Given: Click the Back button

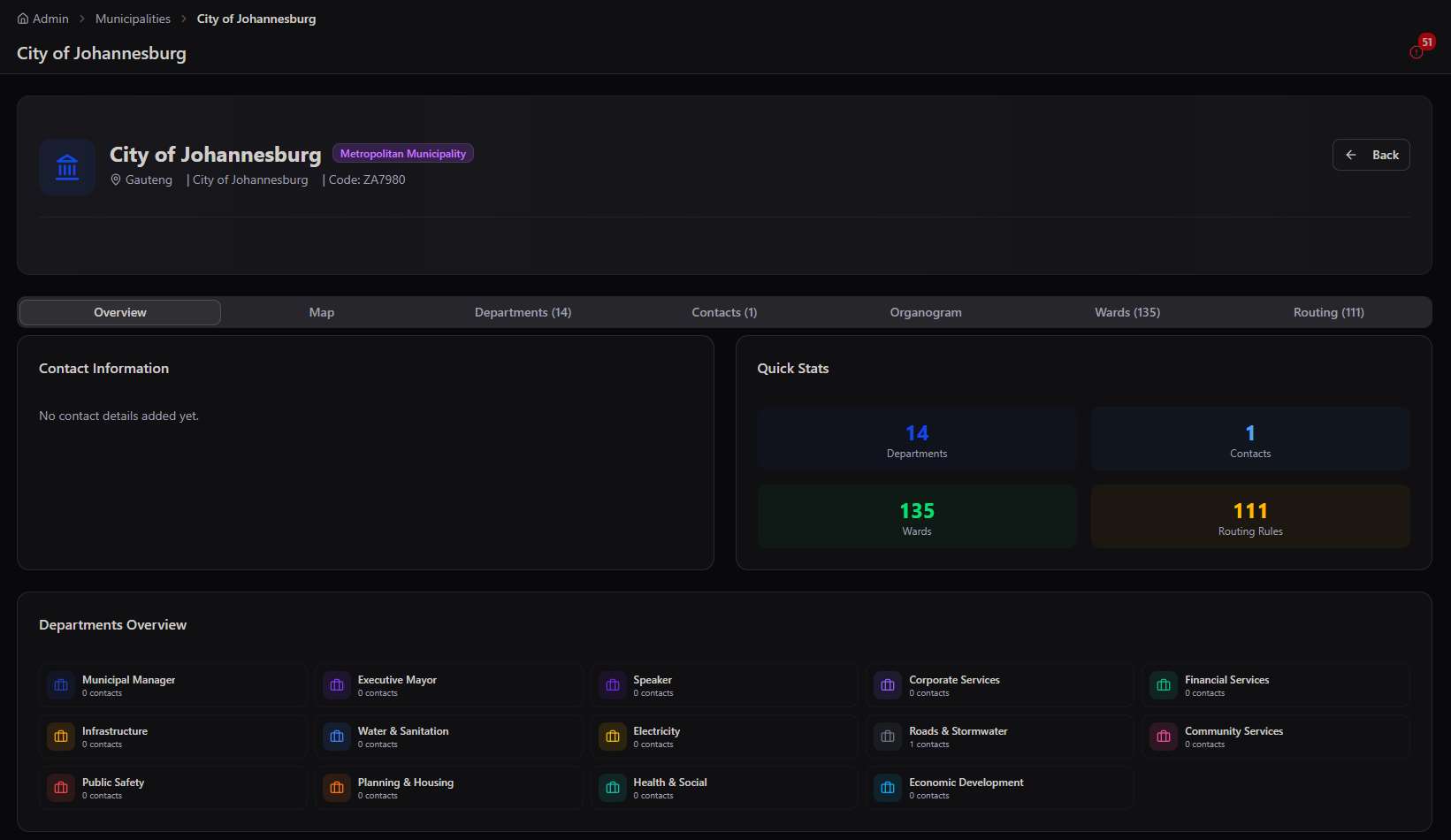Looking at the screenshot, I should pyautogui.click(x=1371, y=155).
